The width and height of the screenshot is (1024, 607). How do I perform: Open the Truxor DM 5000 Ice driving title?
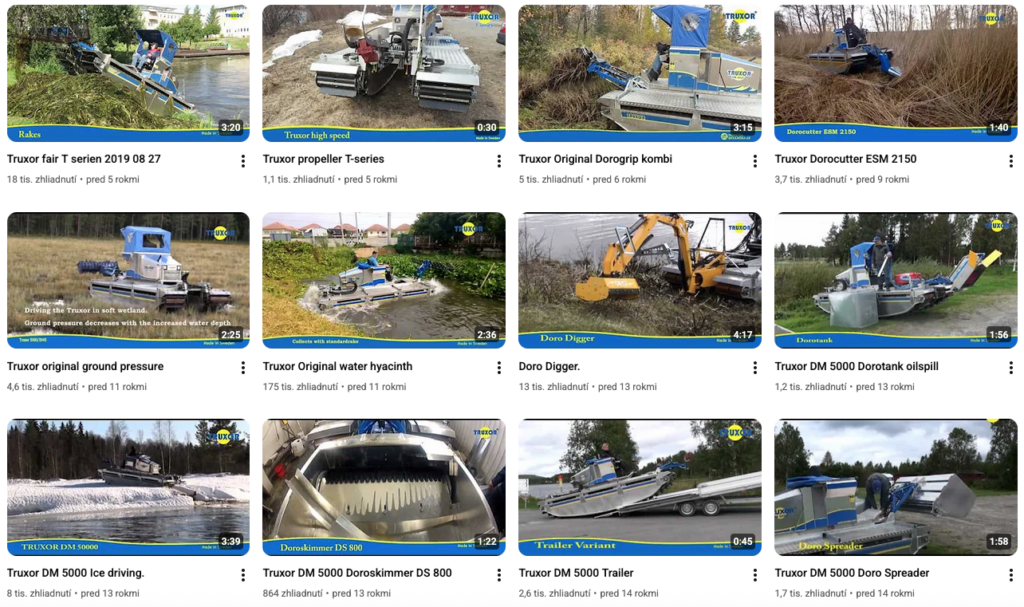76,573
